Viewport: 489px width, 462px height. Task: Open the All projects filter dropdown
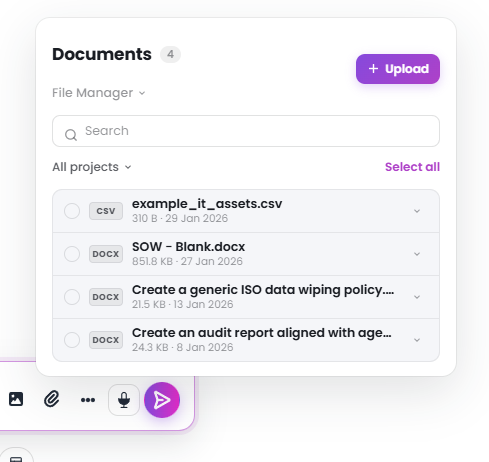coord(92,167)
